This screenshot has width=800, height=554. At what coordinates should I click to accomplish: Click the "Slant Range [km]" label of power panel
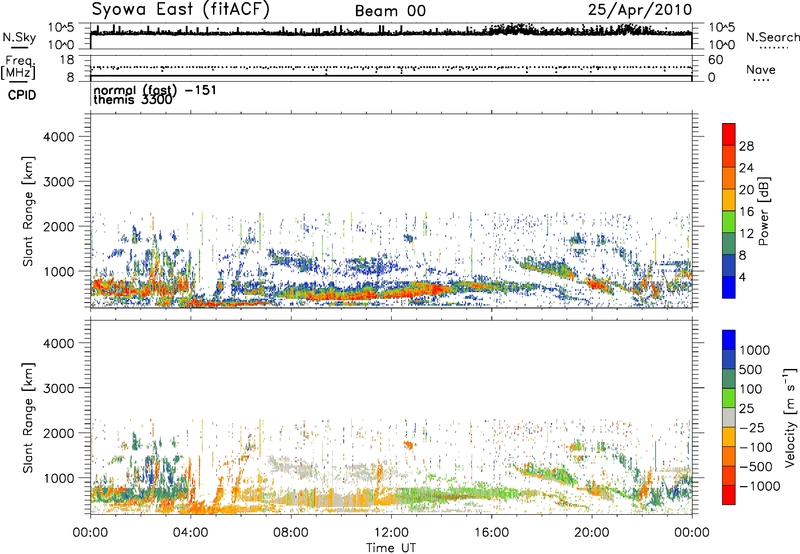click(28, 211)
